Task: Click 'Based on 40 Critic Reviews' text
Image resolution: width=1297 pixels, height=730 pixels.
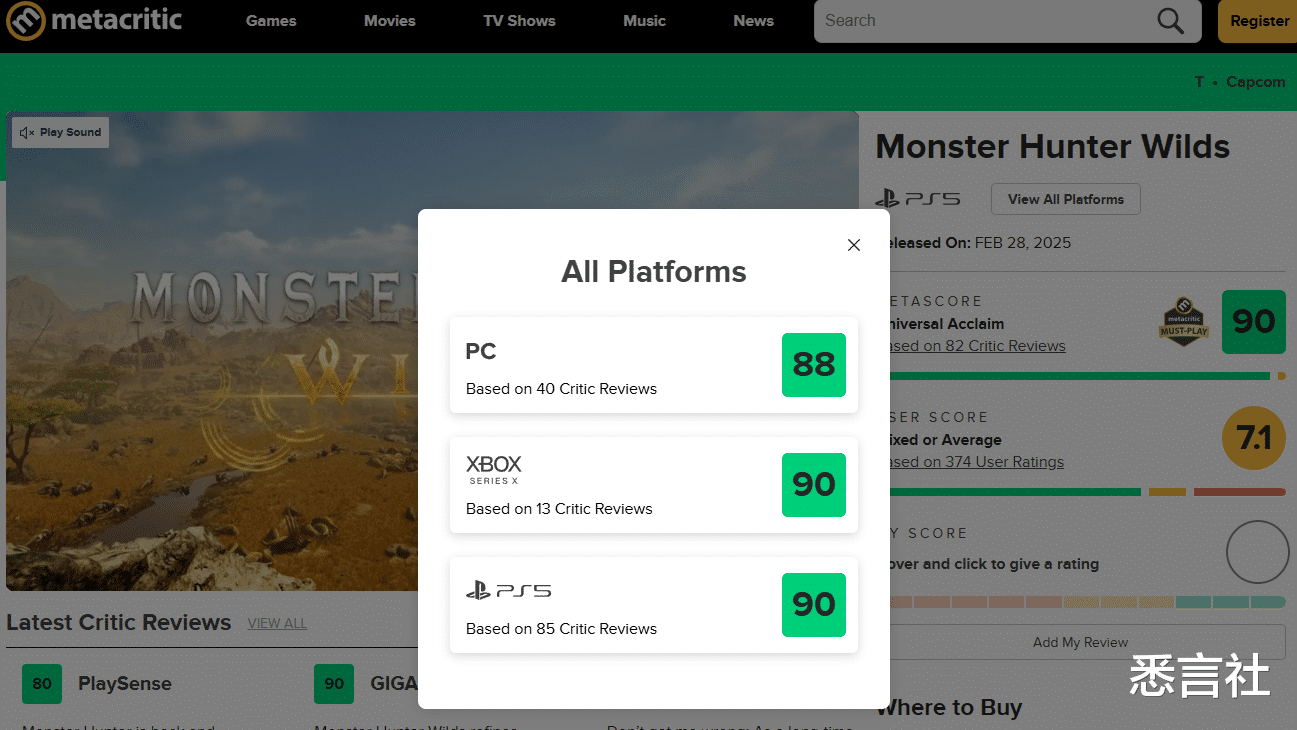Action: tap(561, 389)
